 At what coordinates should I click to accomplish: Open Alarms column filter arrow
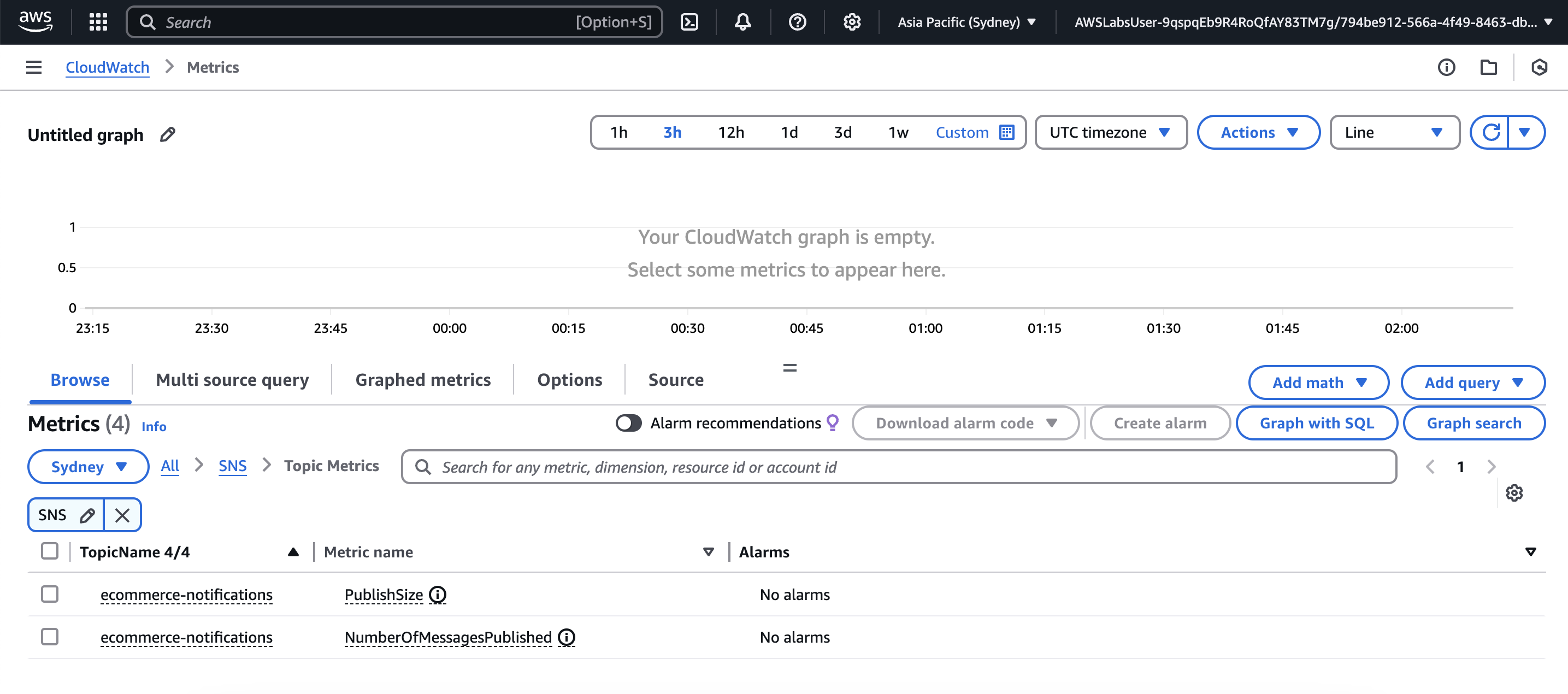[x=1530, y=551]
